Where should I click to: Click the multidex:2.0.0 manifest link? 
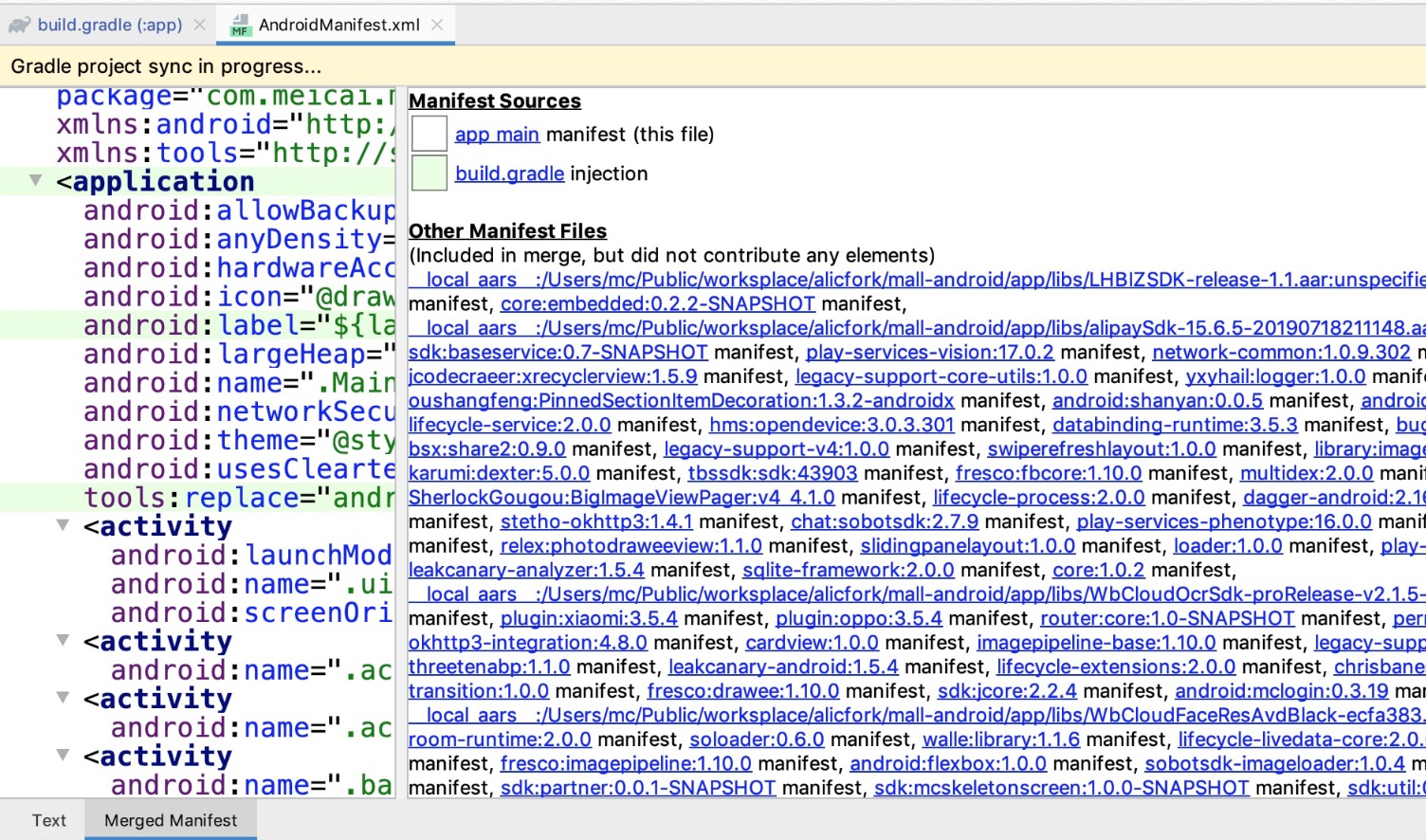coord(1307,472)
